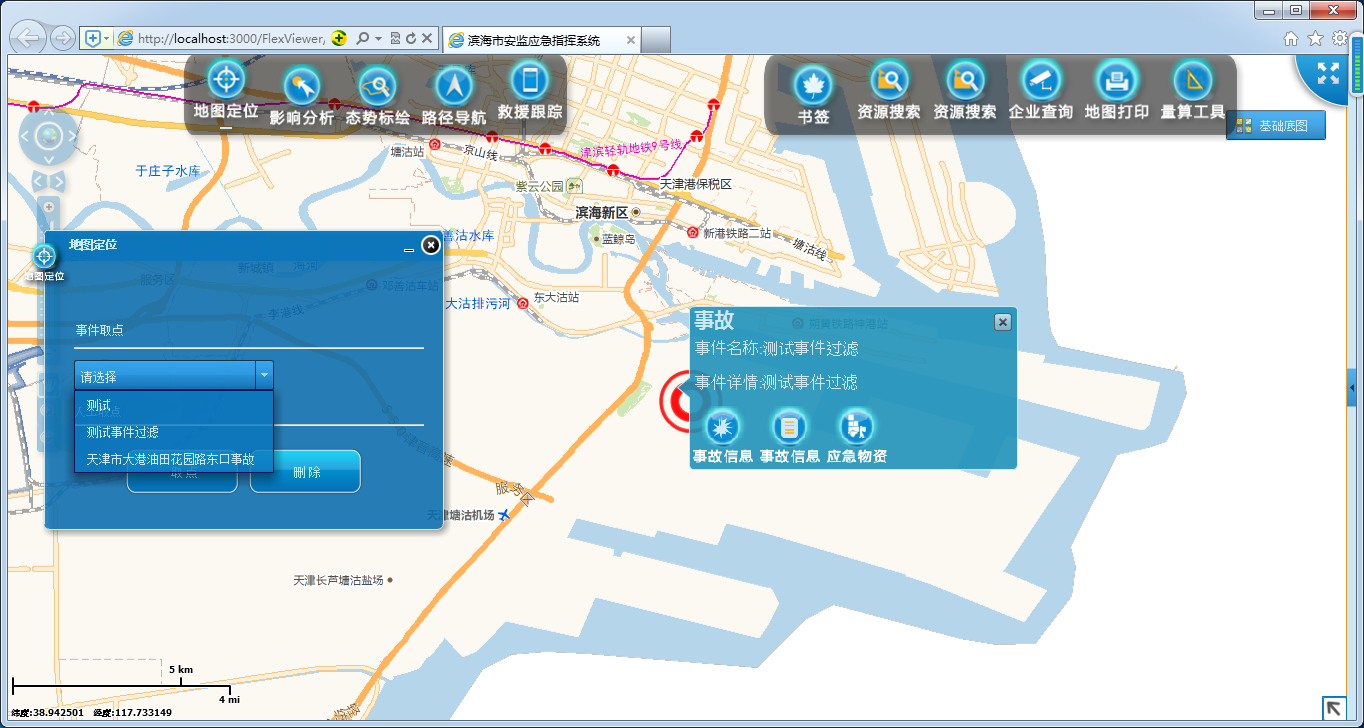The height and width of the screenshot is (728, 1364).
Task: Pan the map down with navigation arrow
Action: tap(47, 159)
